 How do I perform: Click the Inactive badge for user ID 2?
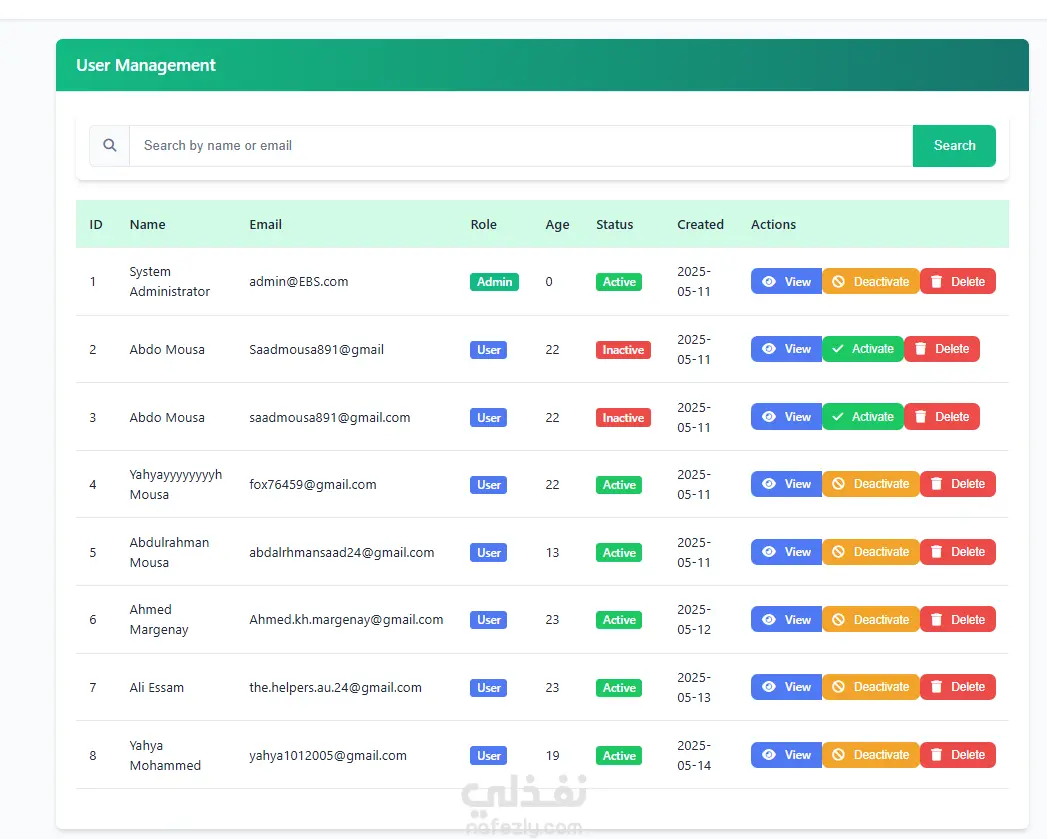(x=623, y=350)
